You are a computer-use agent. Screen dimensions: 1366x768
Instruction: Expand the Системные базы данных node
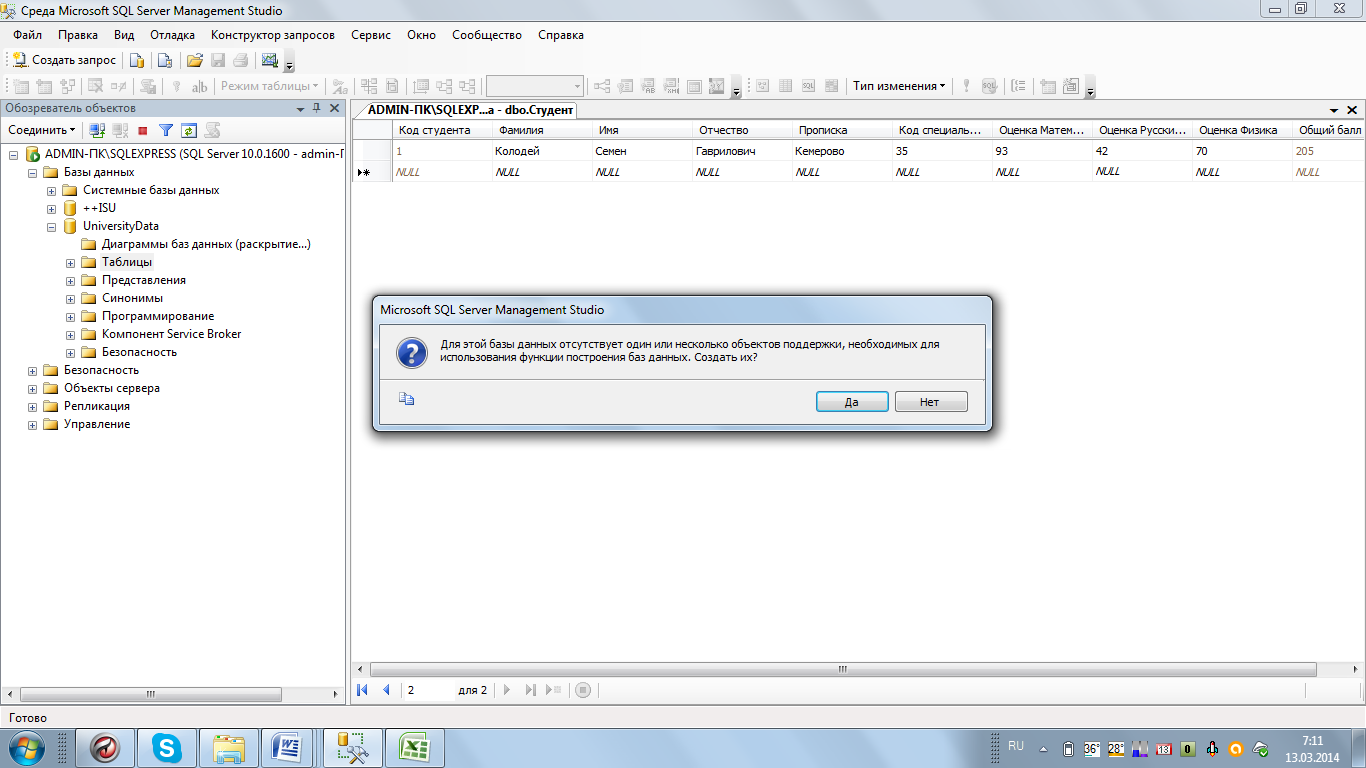point(51,191)
